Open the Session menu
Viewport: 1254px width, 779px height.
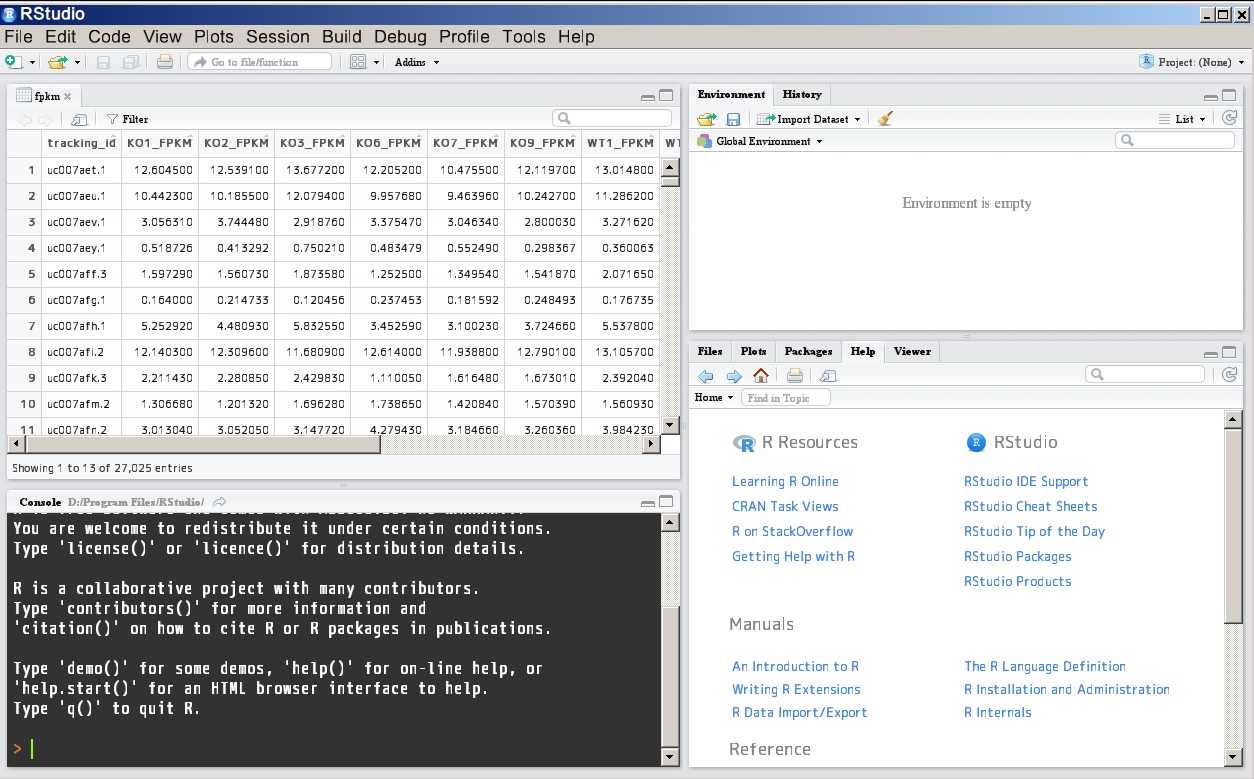tap(278, 37)
